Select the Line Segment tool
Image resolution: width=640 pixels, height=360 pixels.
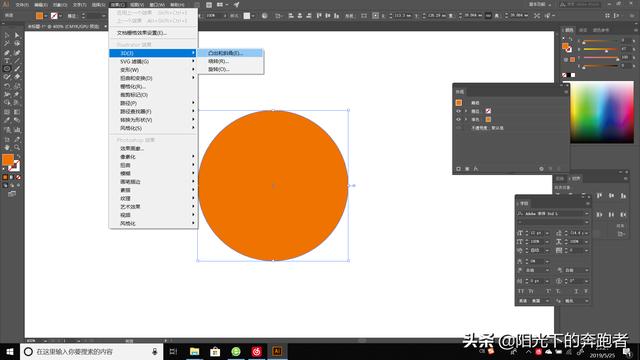coord(17,61)
